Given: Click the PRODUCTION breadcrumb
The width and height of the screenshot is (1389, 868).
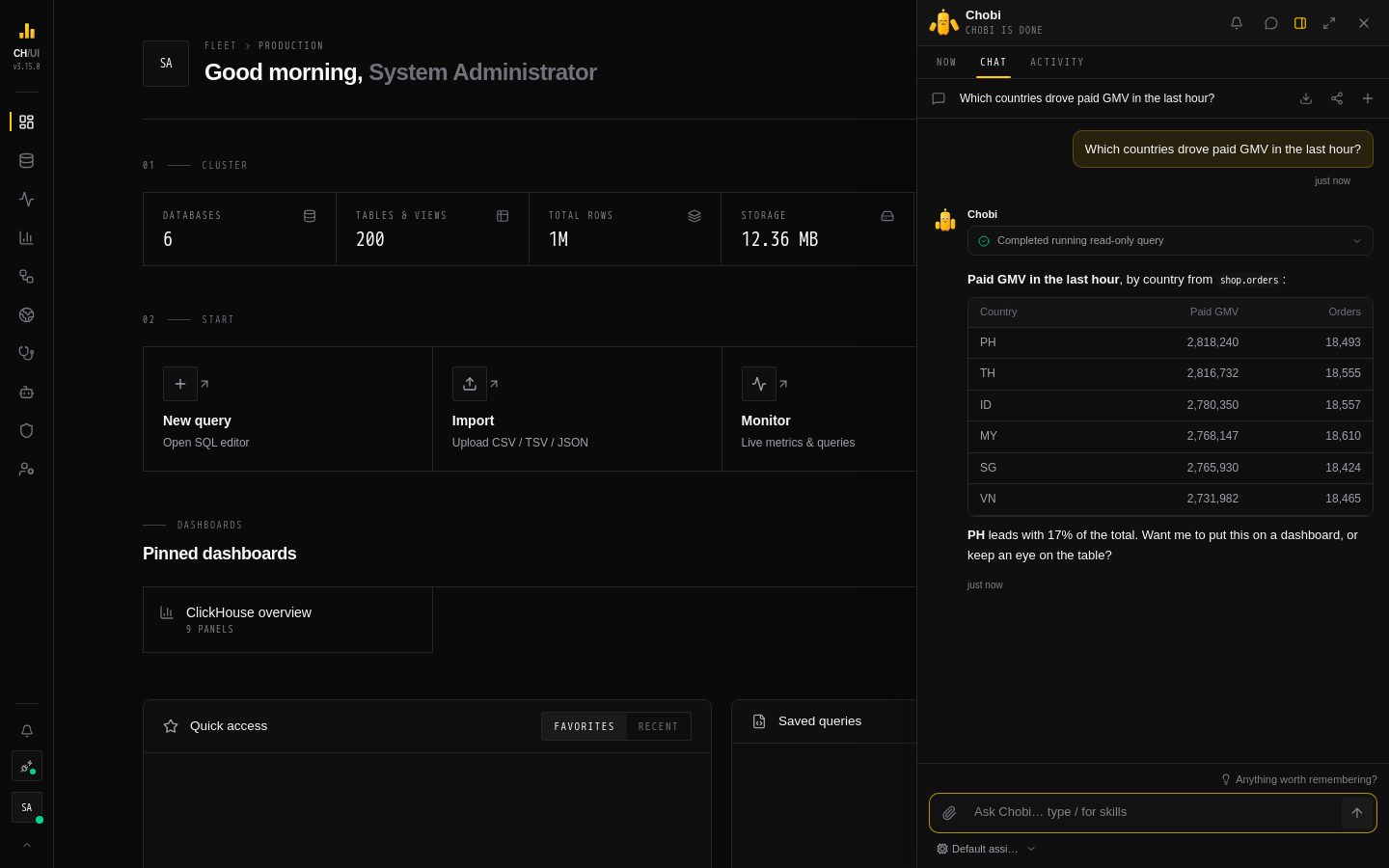Looking at the screenshot, I should point(290,45).
